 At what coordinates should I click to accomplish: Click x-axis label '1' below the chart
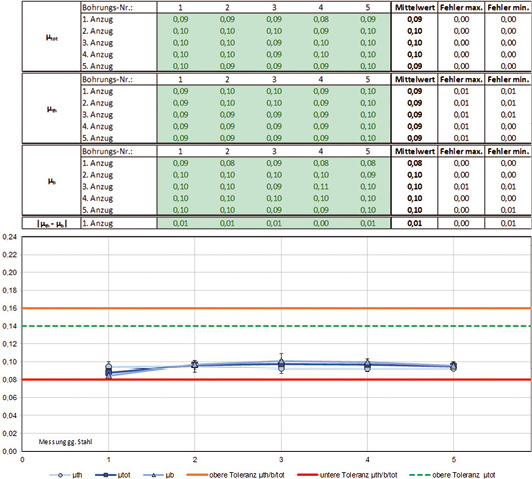click(x=109, y=460)
